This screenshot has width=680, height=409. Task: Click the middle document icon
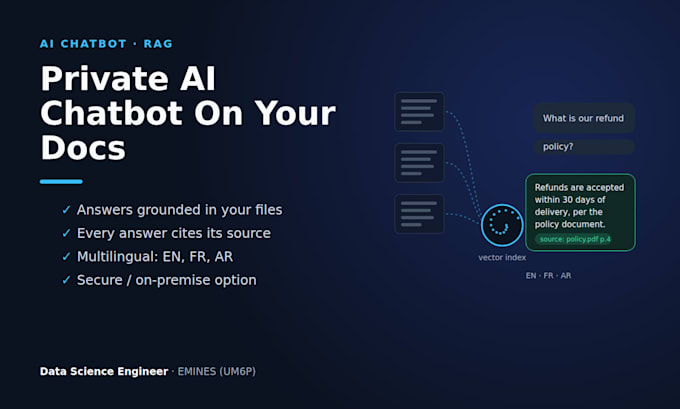point(419,163)
